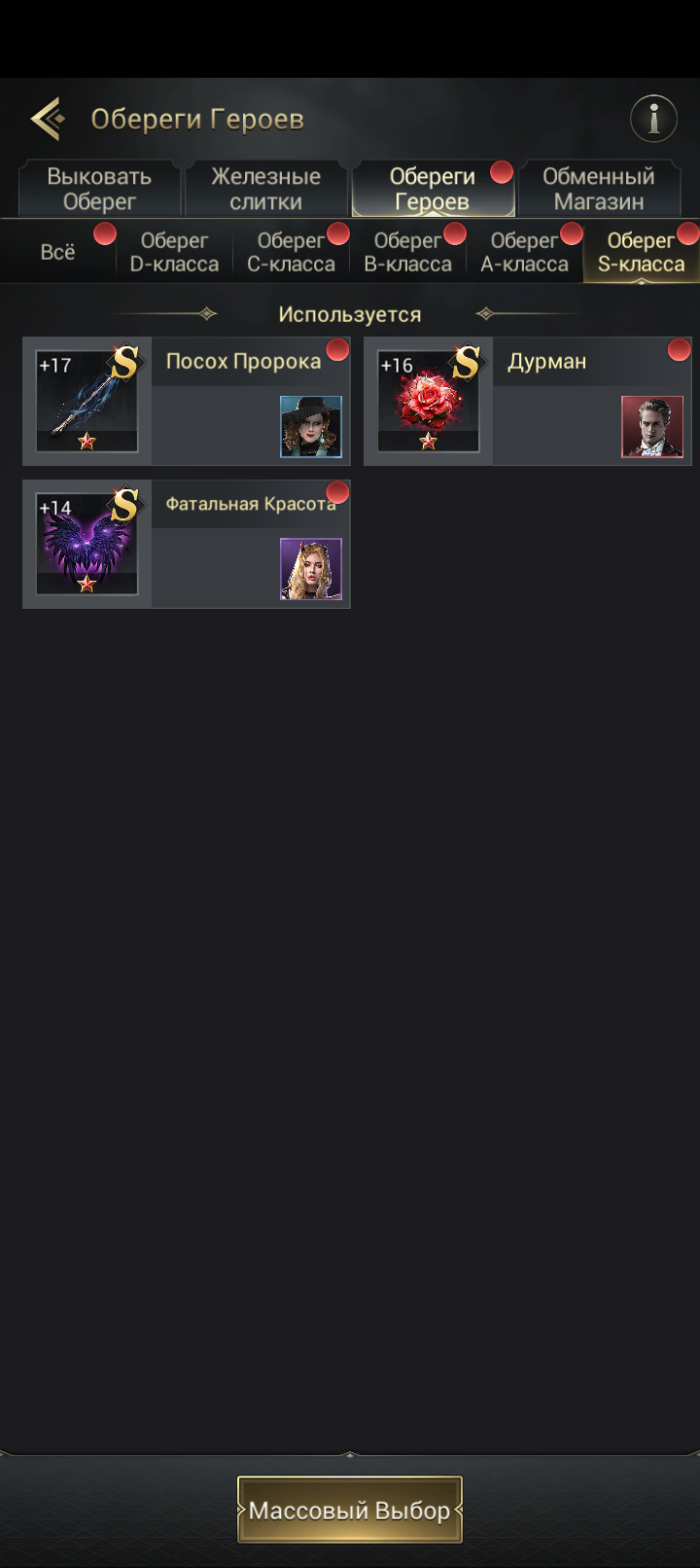This screenshot has width=700, height=1568.
Task: Open the info icon at top right
Action: [653, 119]
